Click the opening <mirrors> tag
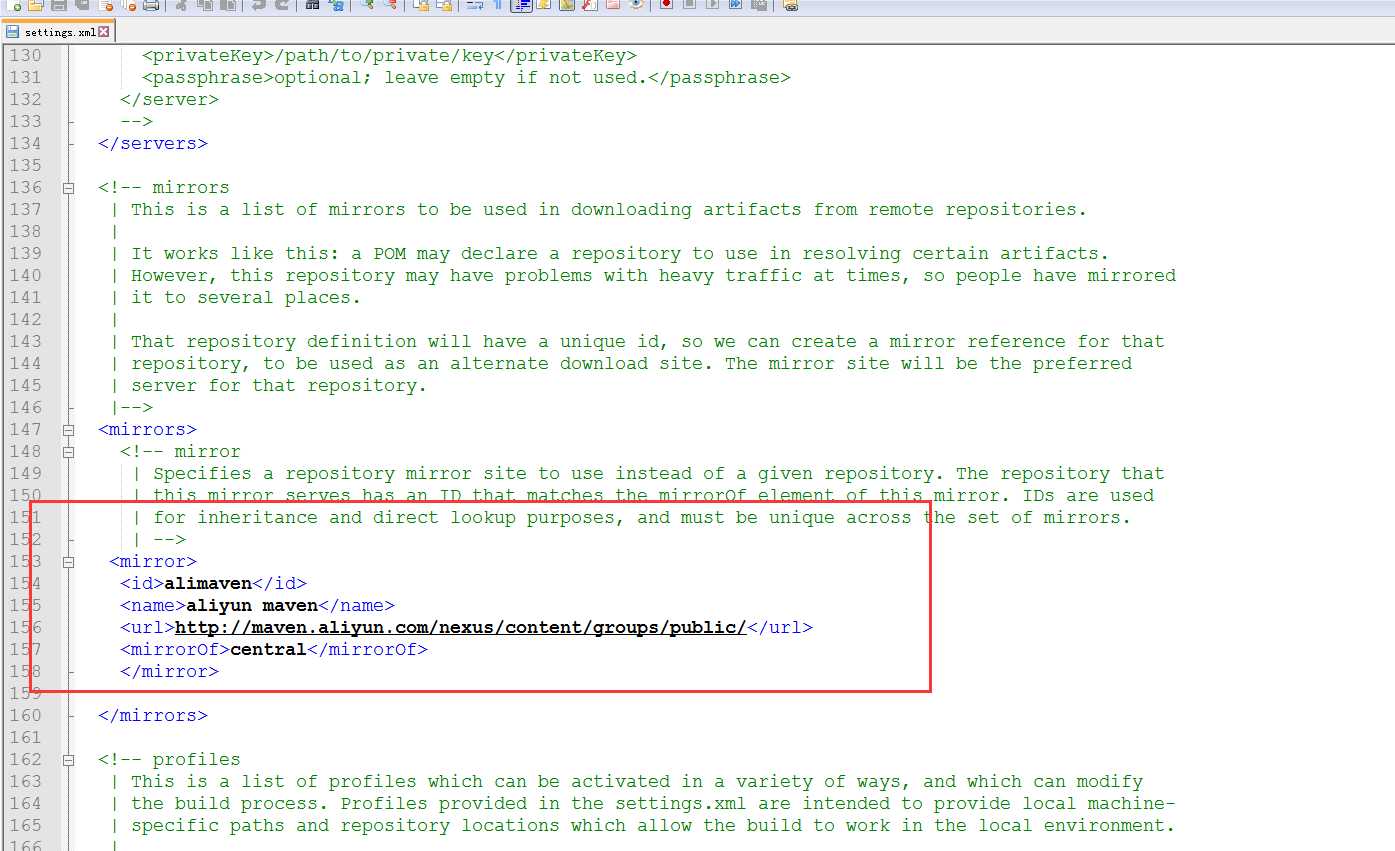The image size is (1395, 851). (x=147, y=429)
